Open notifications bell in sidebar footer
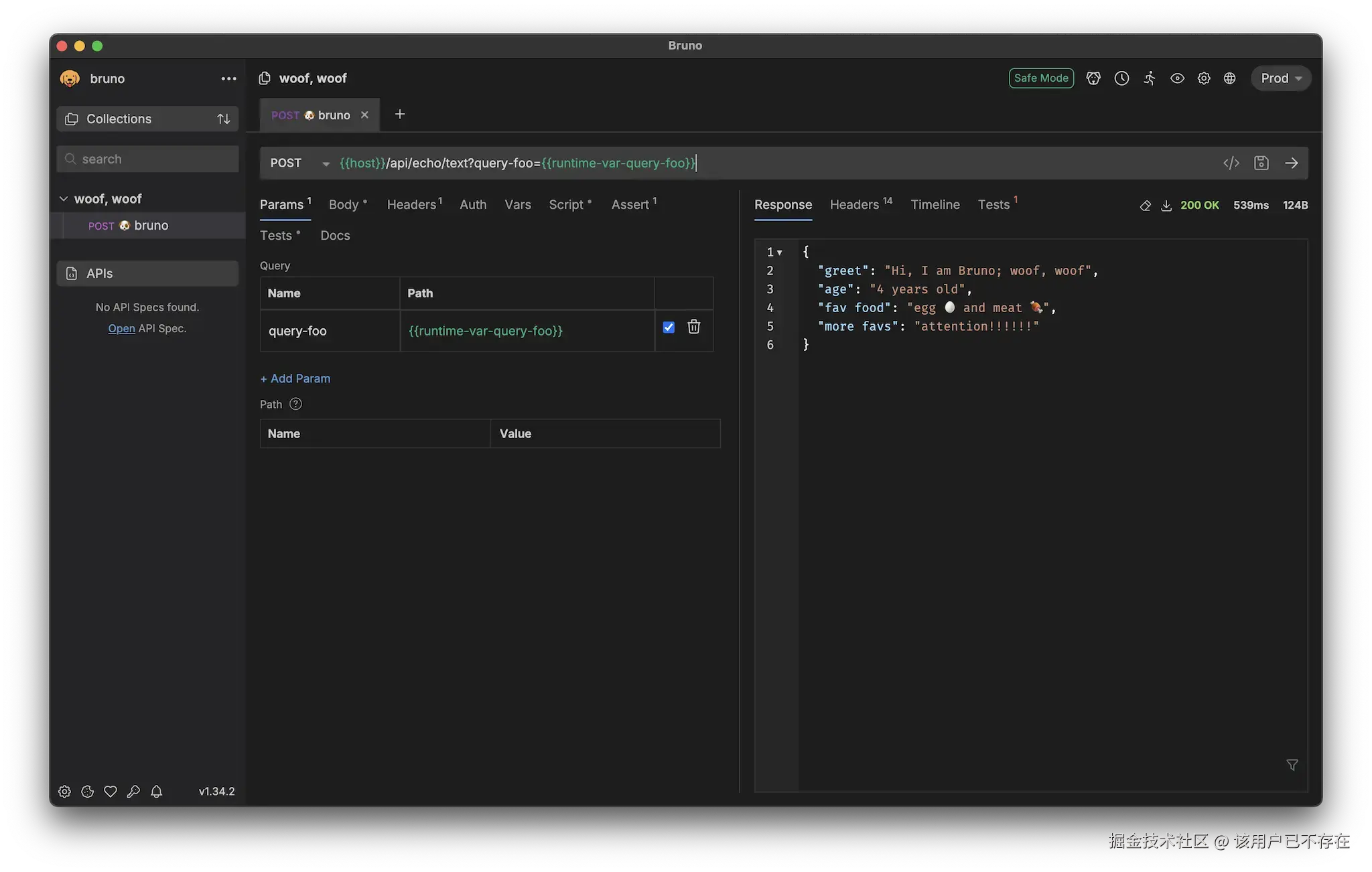The image size is (1372, 872). 156,792
